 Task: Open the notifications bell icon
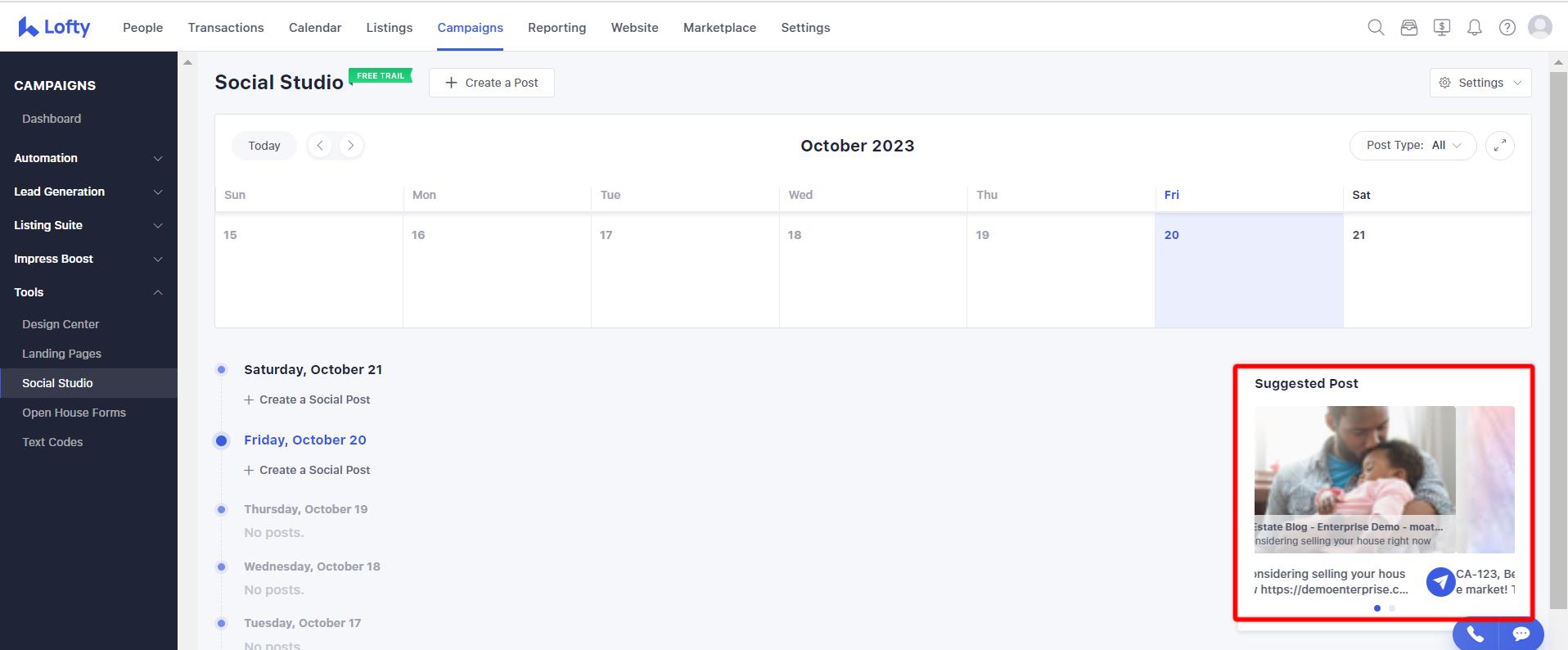point(1474,28)
